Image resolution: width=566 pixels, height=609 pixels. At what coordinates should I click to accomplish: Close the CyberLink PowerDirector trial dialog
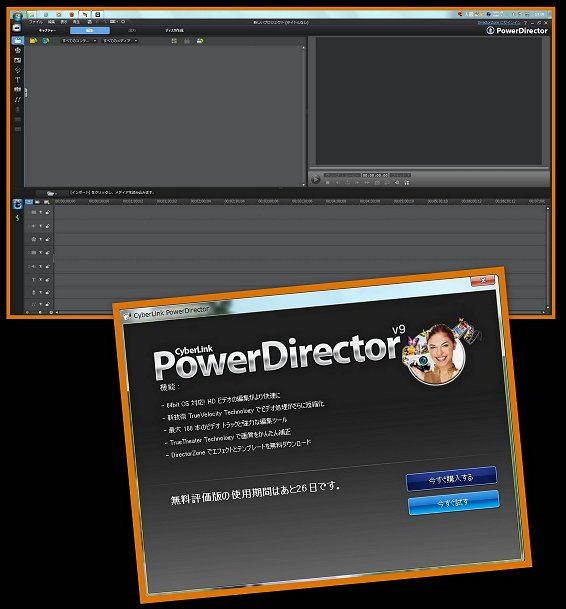point(482,280)
